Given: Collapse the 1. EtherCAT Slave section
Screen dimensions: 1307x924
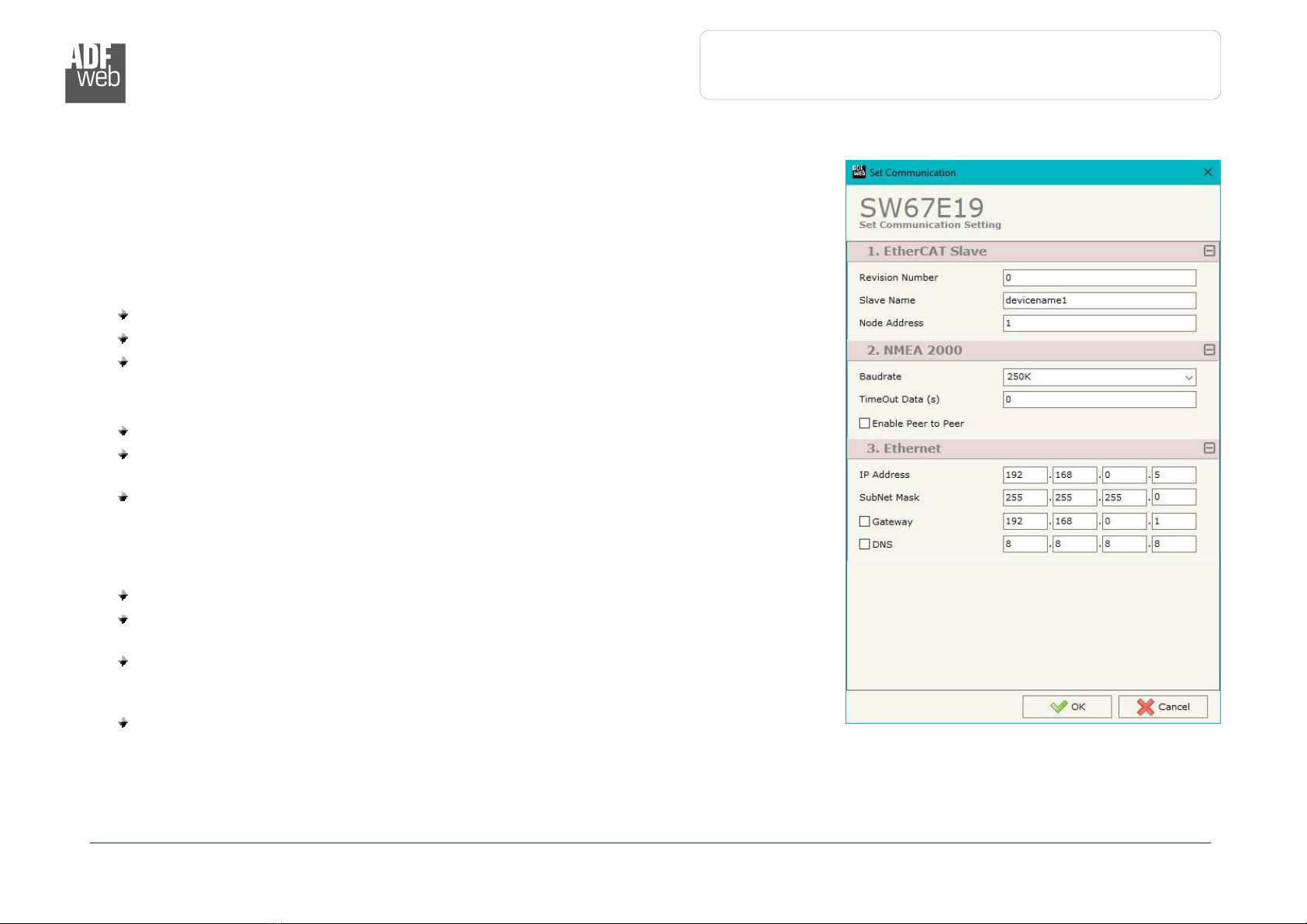Looking at the screenshot, I should [x=1209, y=251].
